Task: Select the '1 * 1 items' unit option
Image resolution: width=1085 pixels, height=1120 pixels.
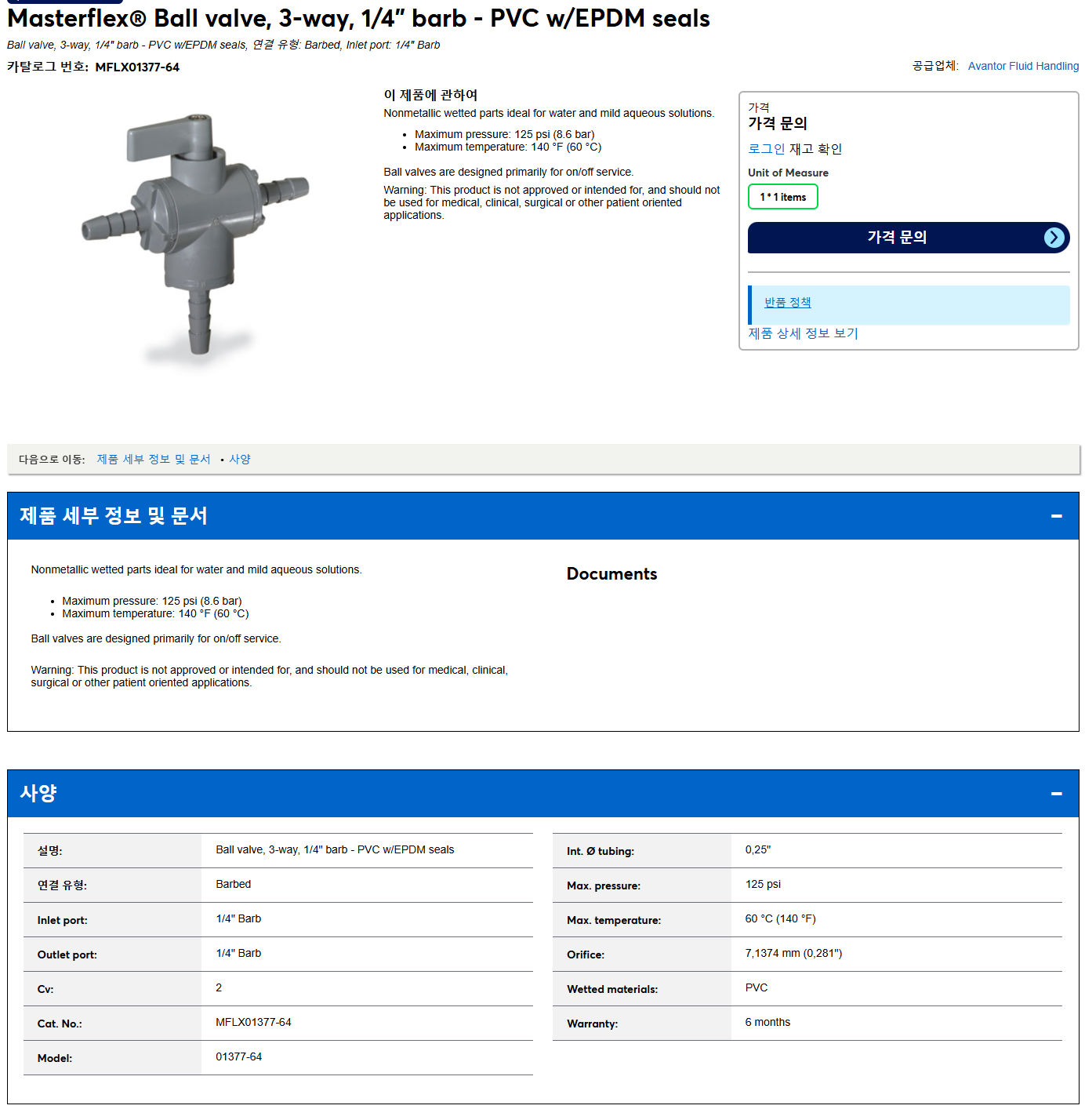Action: [782, 197]
